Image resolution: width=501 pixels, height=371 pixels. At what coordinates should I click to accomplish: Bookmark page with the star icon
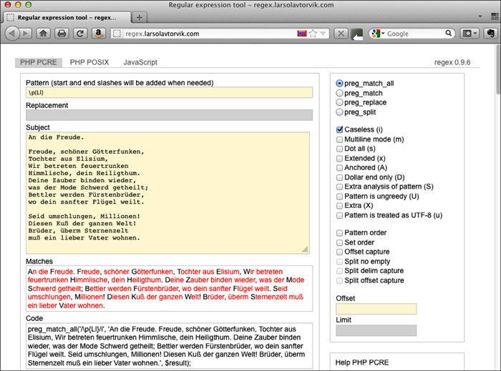[313, 34]
